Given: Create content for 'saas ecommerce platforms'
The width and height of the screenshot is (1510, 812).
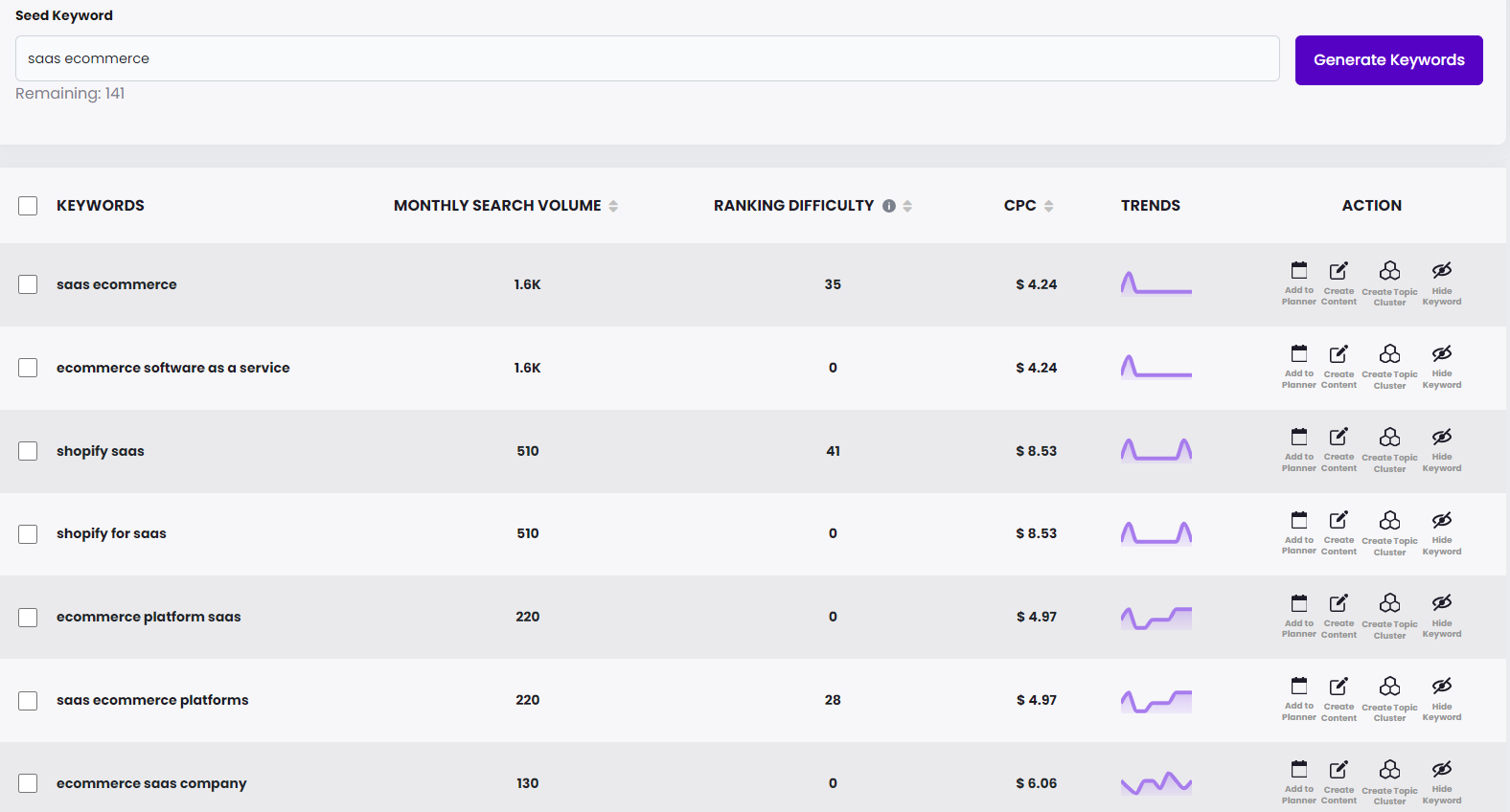Looking at the screenshot, I should coord(1338,699).
